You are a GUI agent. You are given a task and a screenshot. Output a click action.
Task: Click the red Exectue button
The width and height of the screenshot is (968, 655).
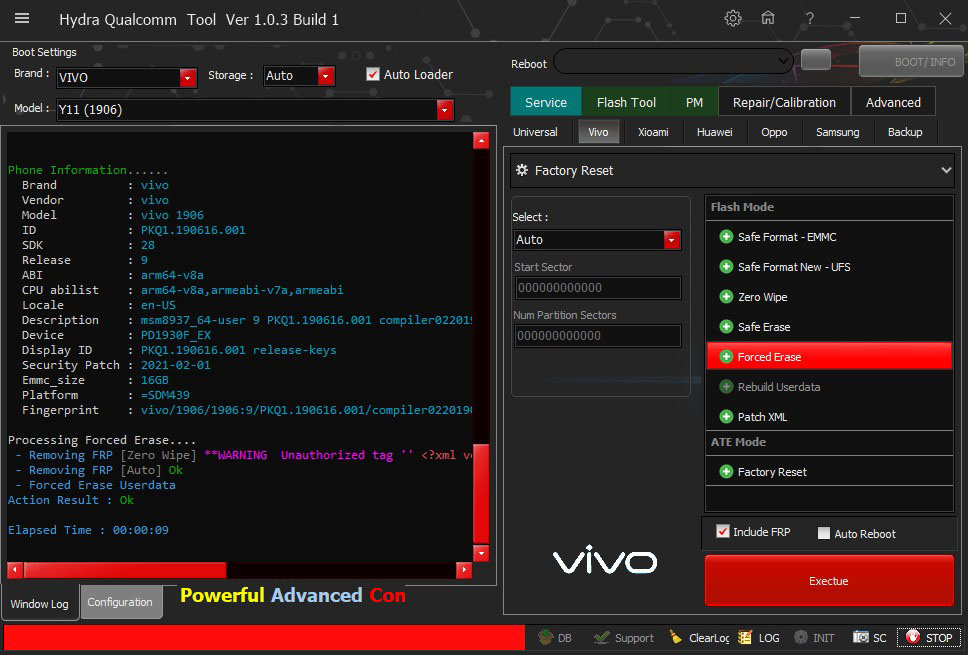[x=828, y=581]
